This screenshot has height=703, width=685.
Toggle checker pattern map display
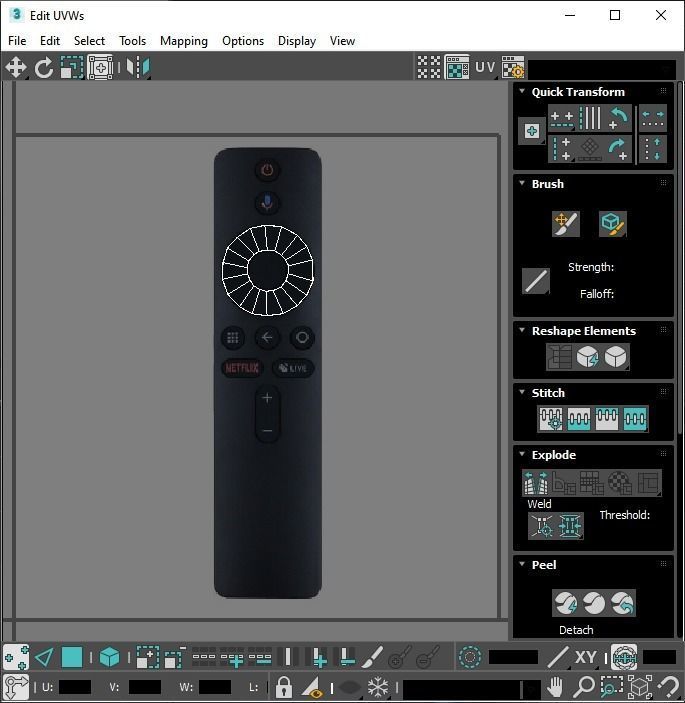point(457,67)
